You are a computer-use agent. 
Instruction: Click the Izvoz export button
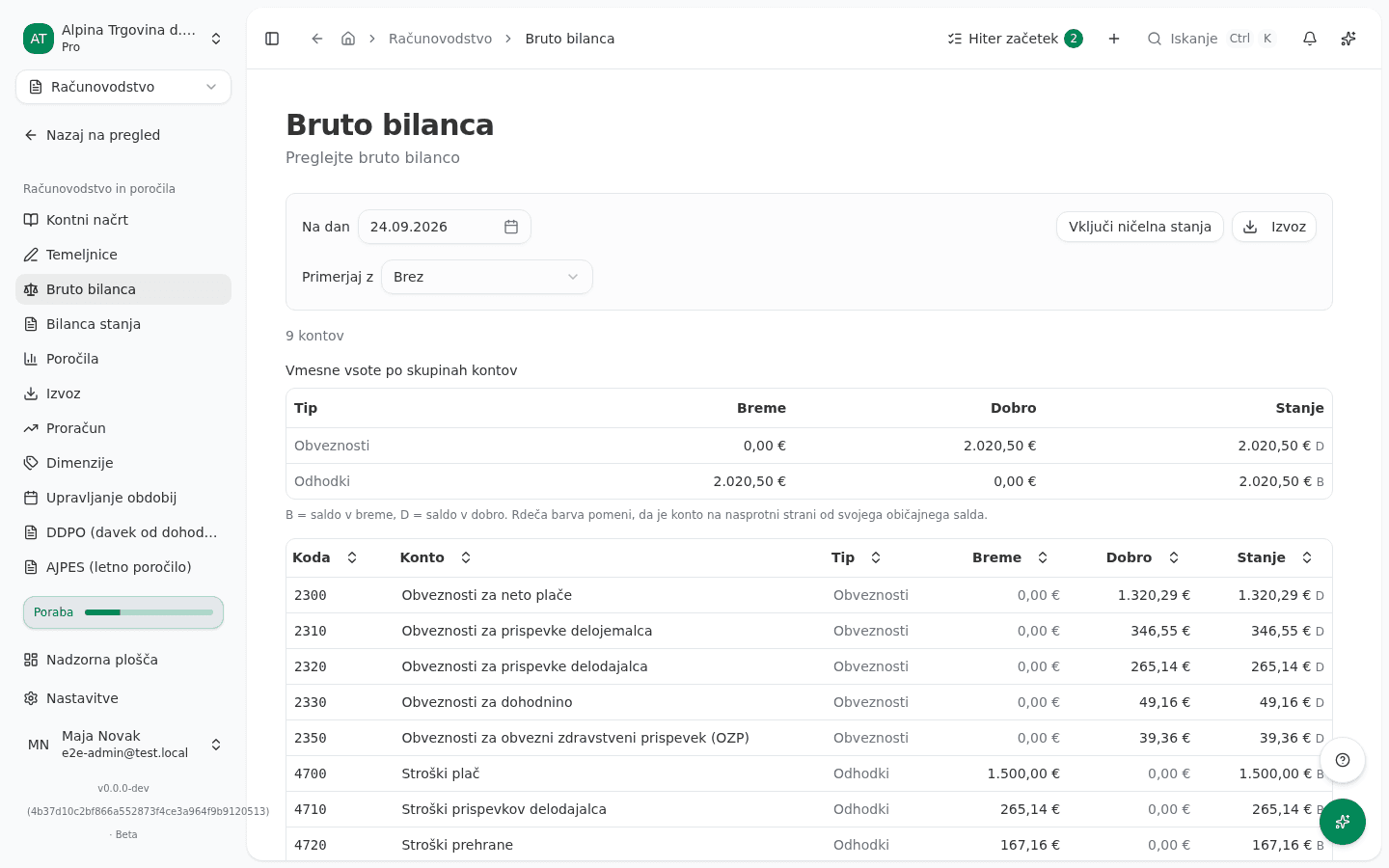click(1274, 227)
